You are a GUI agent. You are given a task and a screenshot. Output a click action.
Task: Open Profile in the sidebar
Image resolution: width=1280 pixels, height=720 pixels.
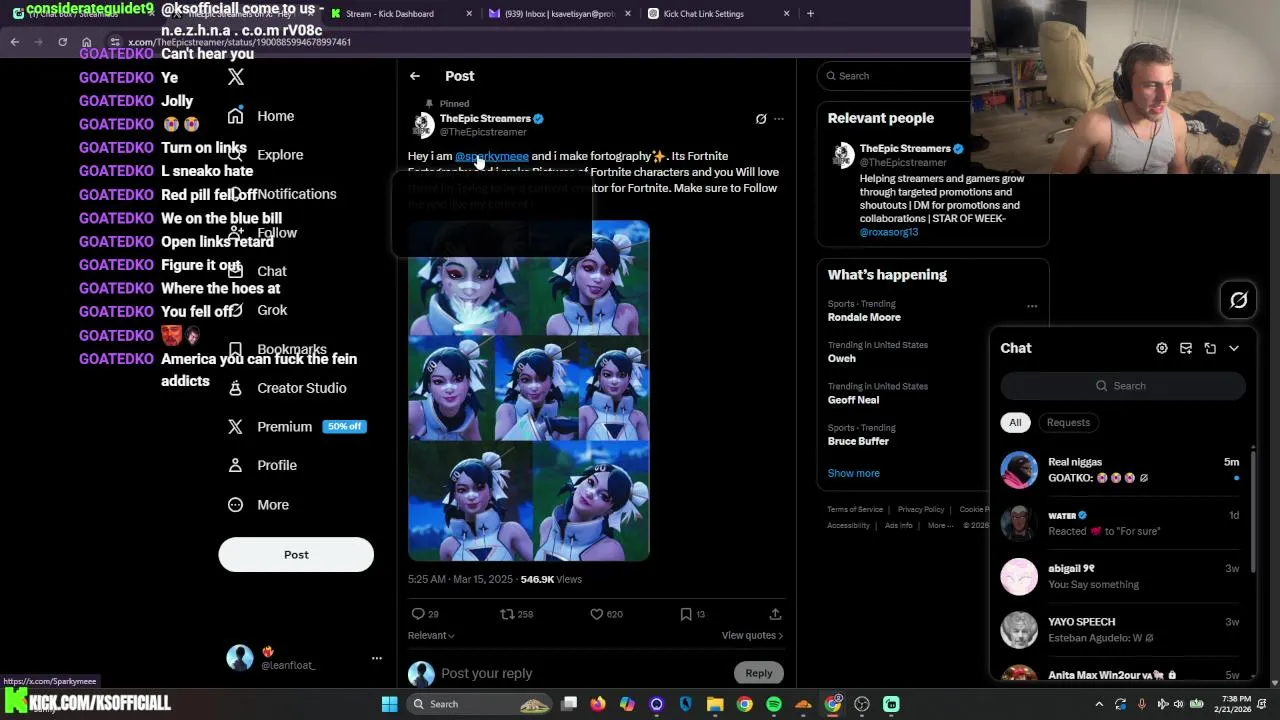pos(262,465)
